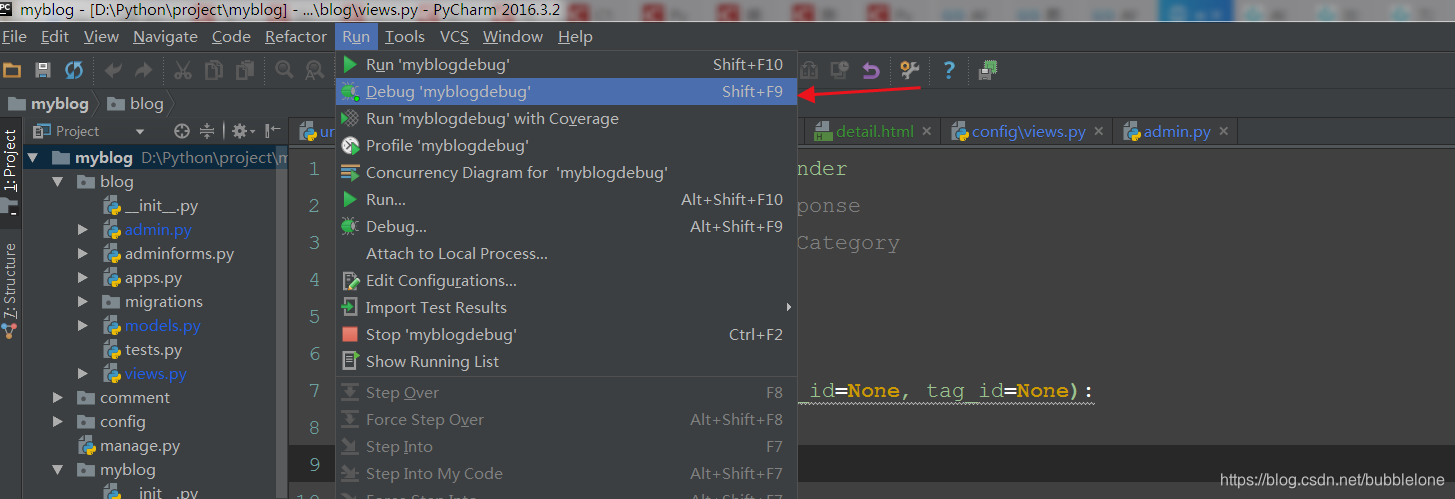
Task: Click the Find magnifier icon
Action: [284, 70]
